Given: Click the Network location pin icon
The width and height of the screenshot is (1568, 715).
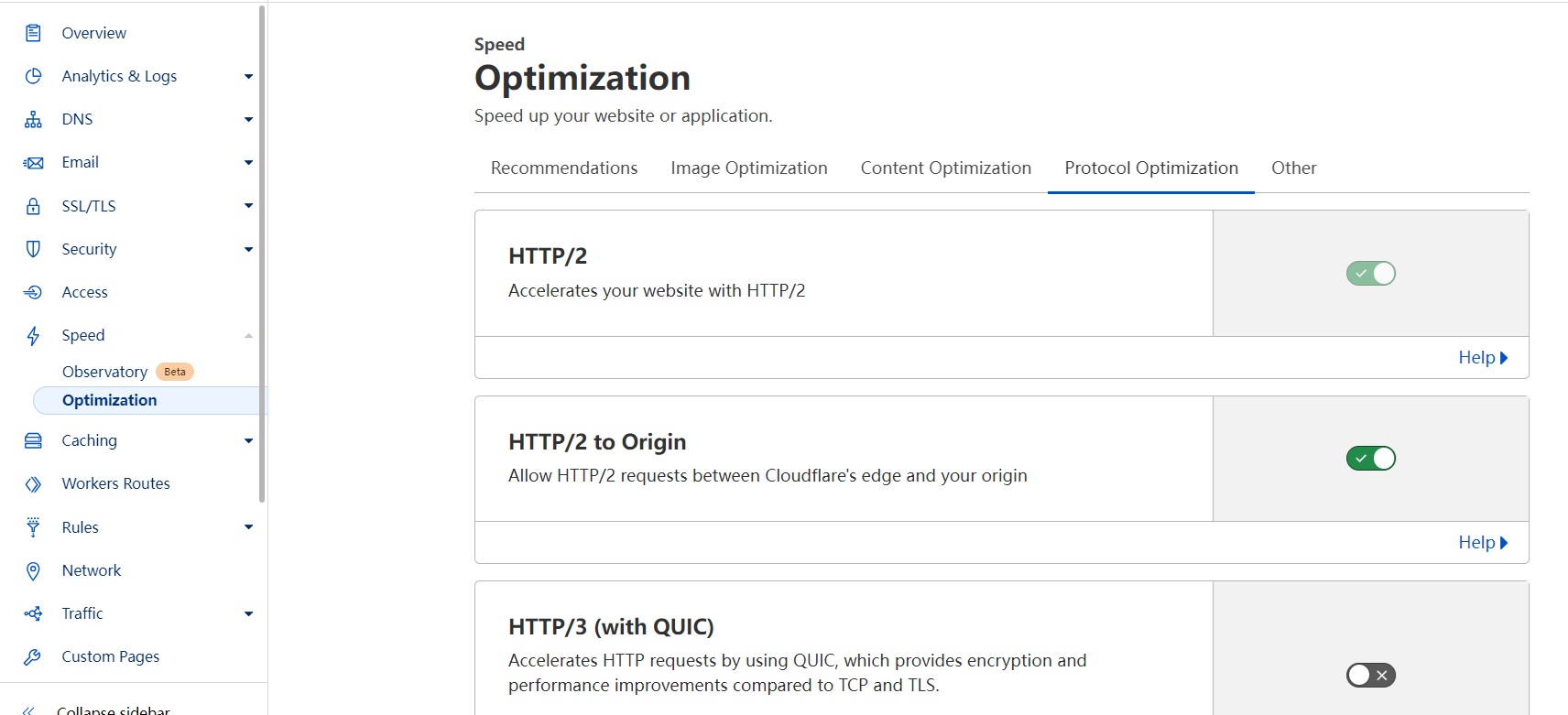Looking at the screenshot, I should [x=33, y=570].
